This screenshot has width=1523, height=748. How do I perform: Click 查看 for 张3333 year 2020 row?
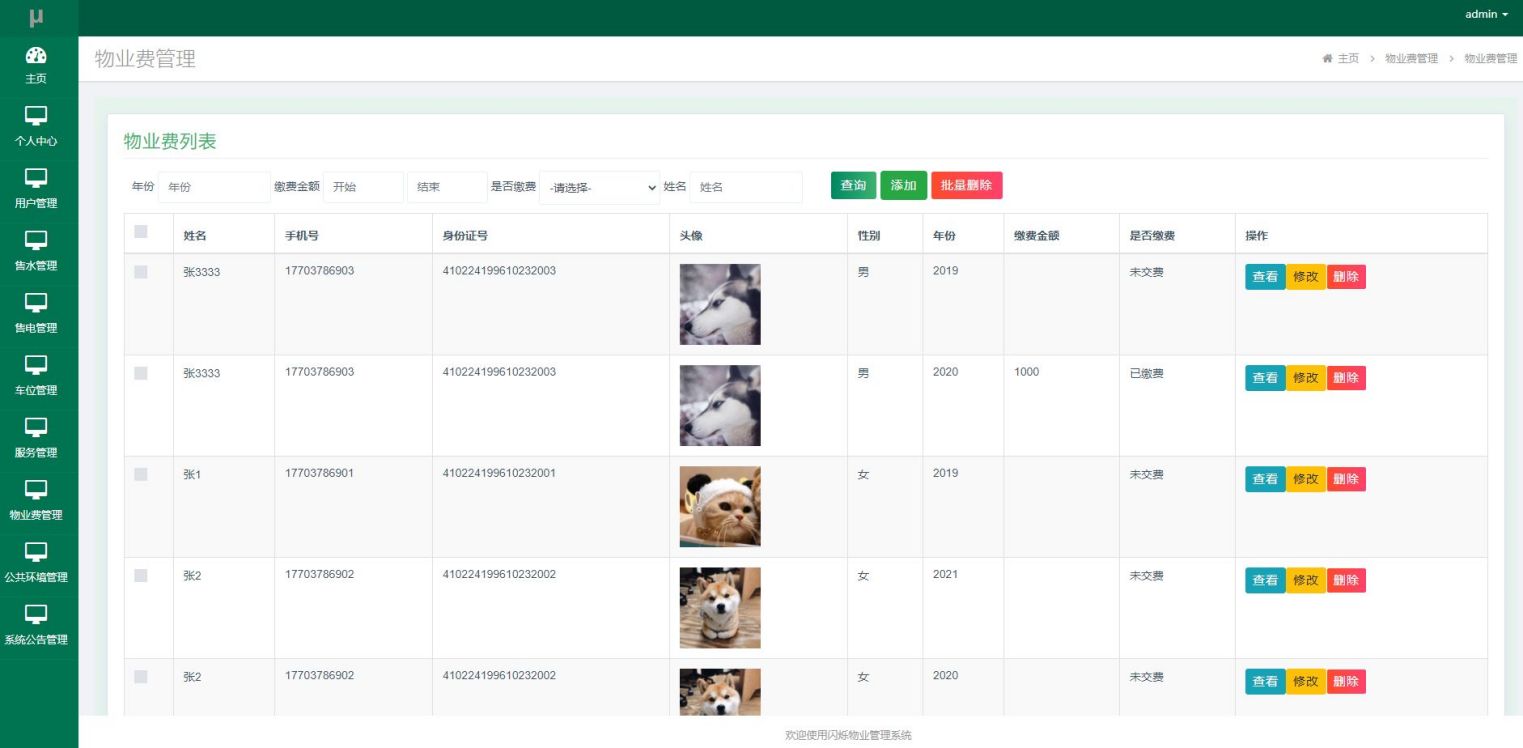tap(1265, 378)
